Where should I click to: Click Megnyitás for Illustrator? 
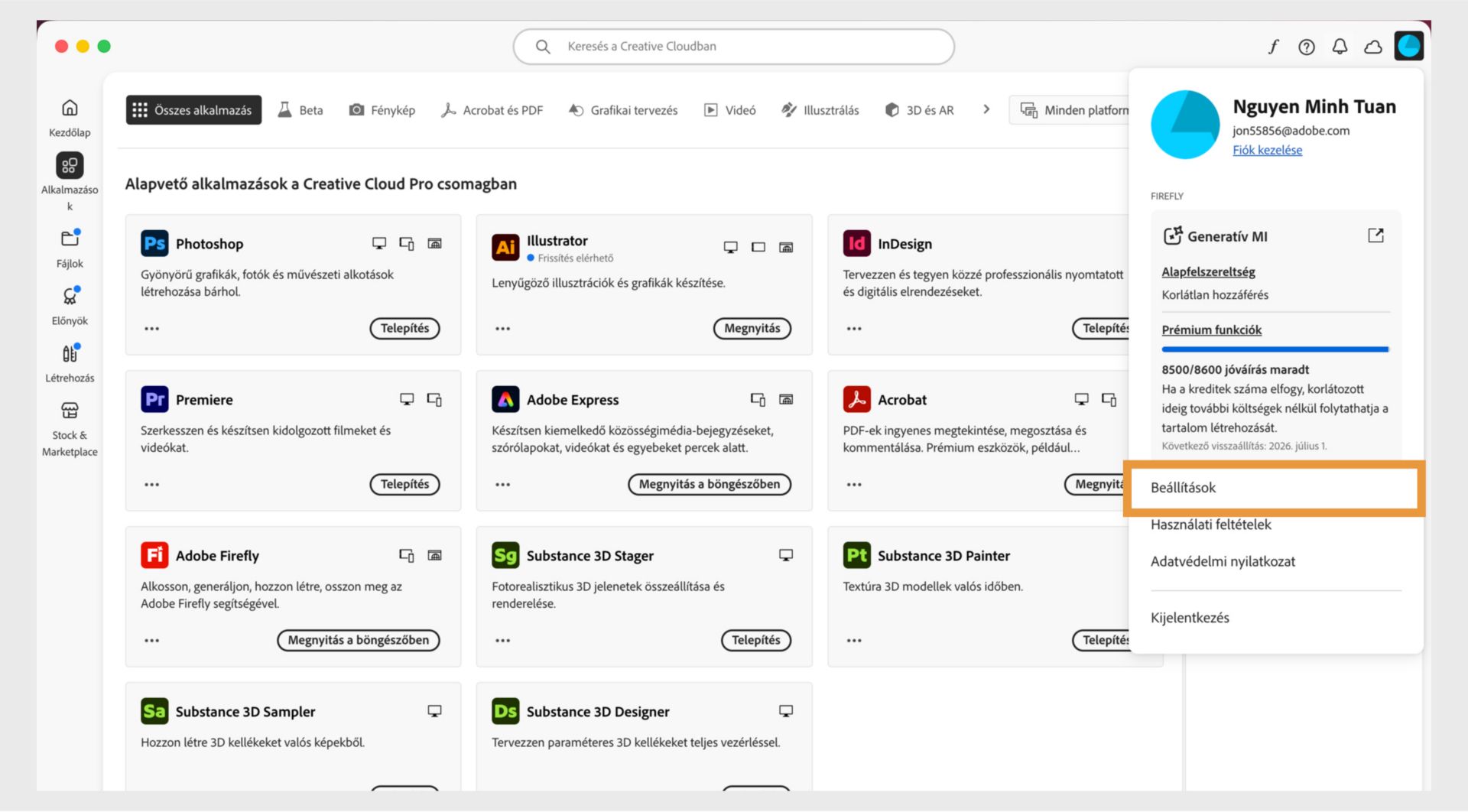click(752, 328)
